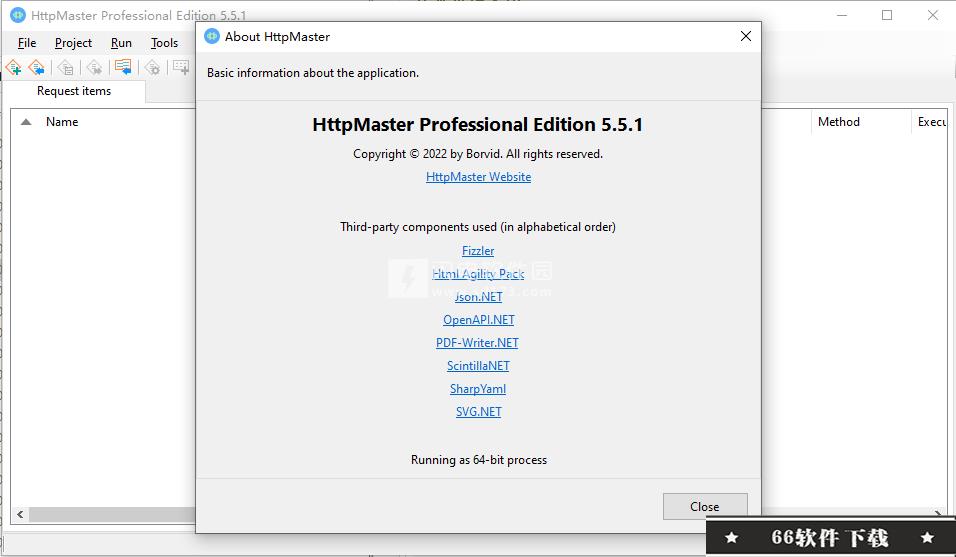Click the Running as 64-bit process text

tap(479, 460)
